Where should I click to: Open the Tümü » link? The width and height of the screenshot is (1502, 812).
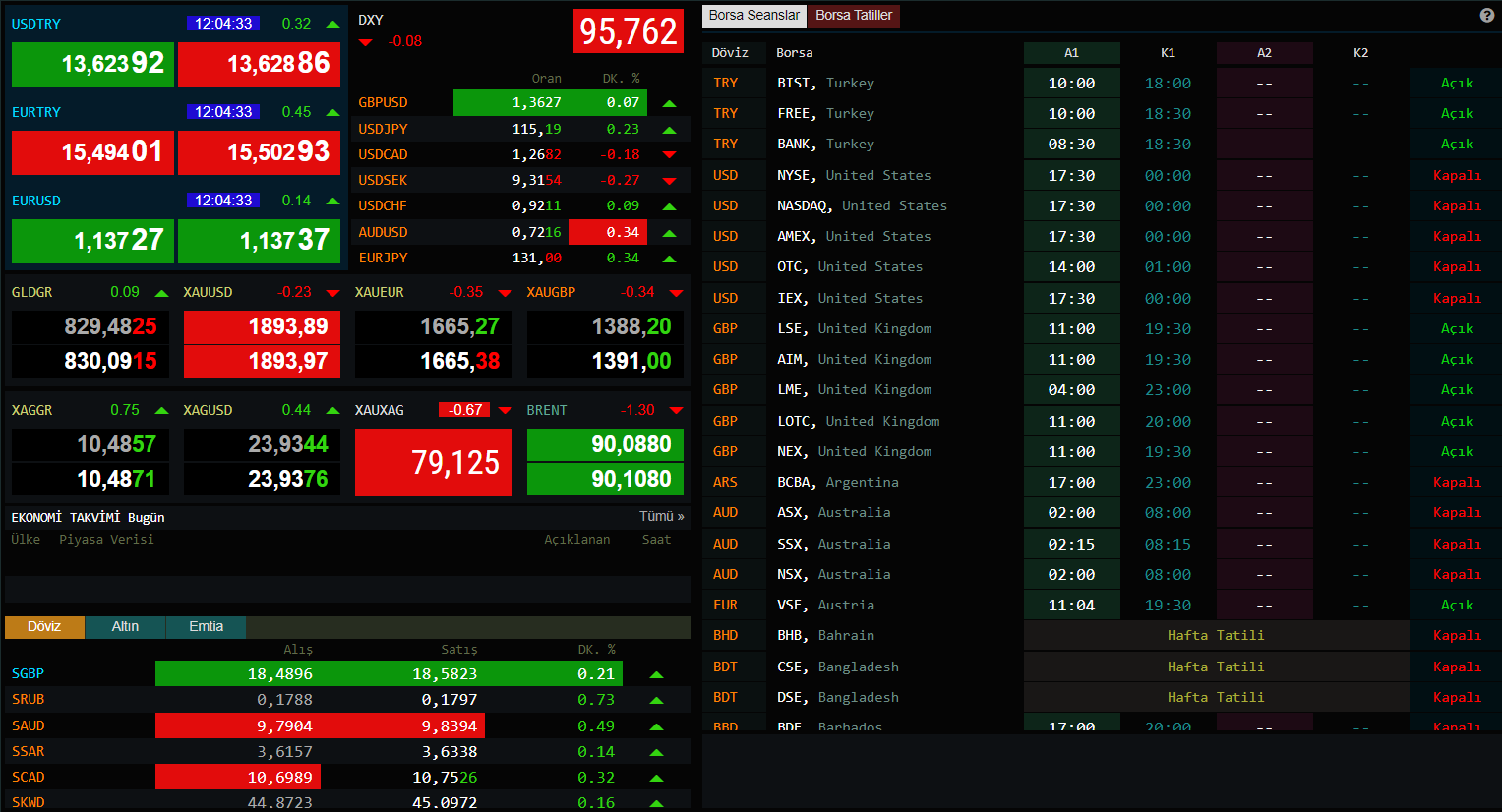661,516
